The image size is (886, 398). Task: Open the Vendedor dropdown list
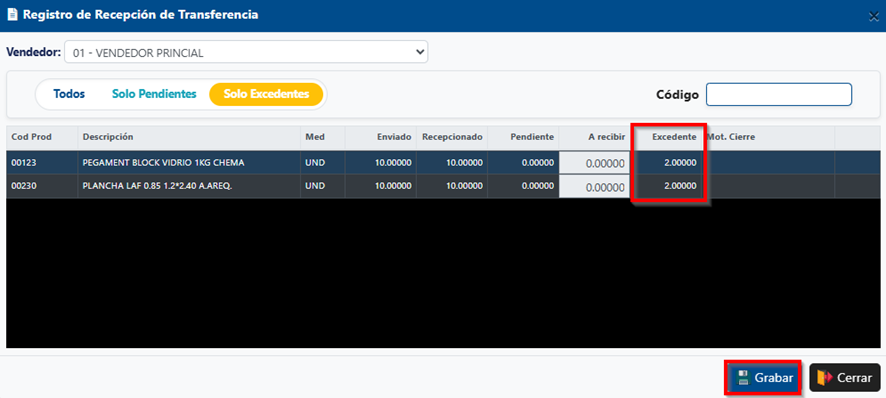246,53
